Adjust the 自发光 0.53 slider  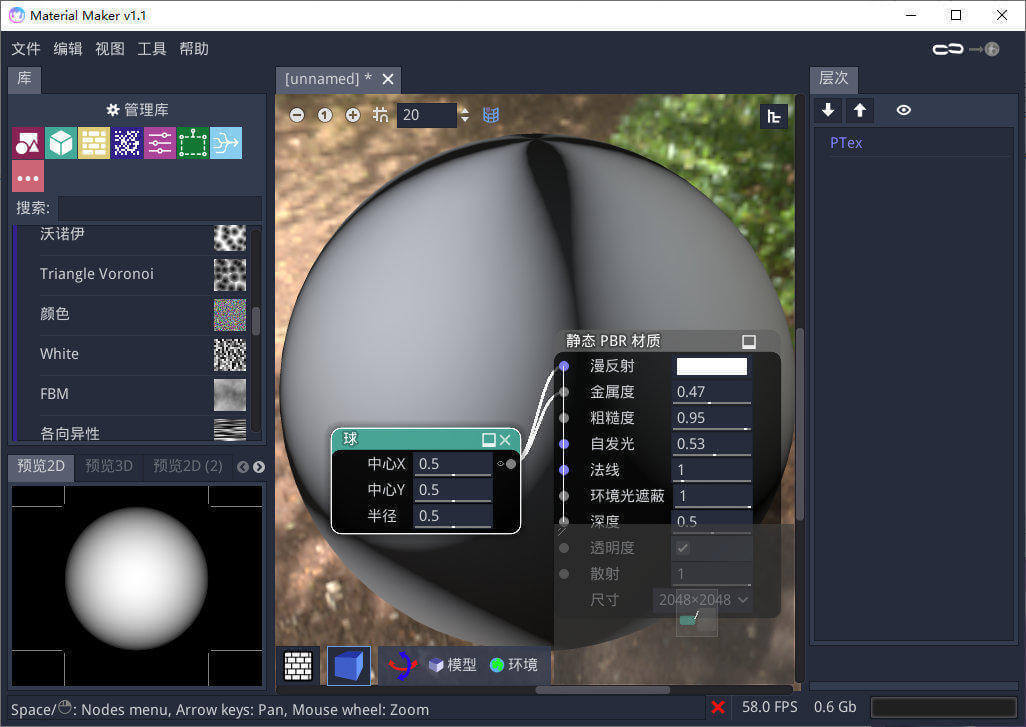(x=712, y=444)
